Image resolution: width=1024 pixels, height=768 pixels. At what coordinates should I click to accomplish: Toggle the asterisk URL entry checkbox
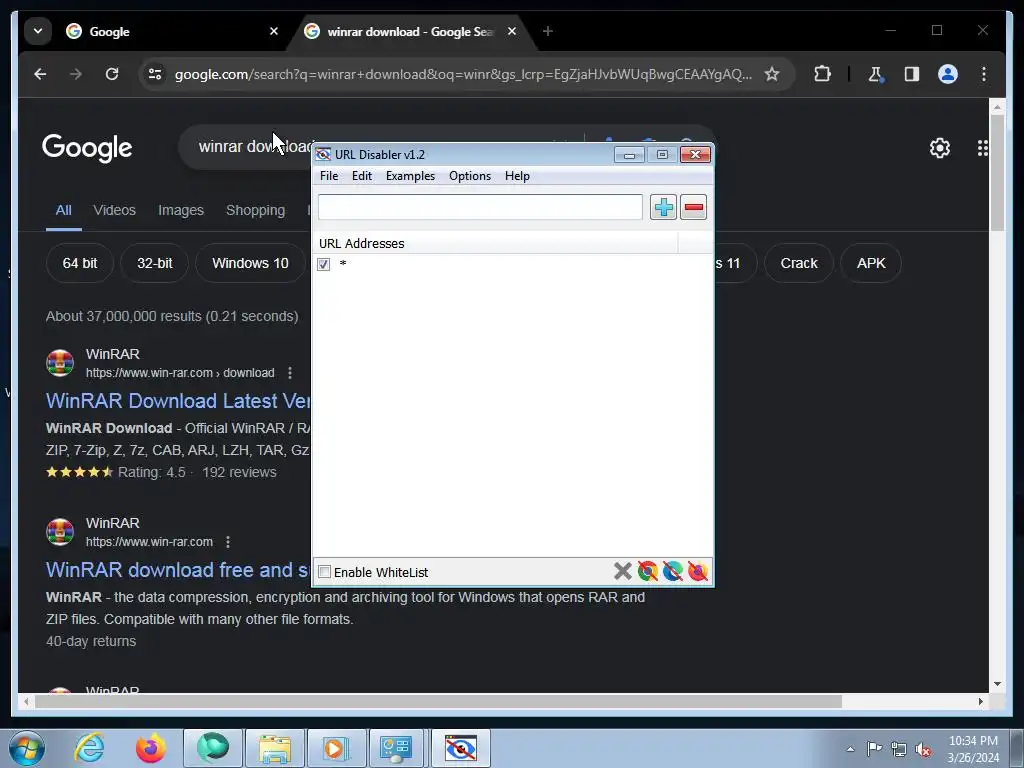pos(323,264)
